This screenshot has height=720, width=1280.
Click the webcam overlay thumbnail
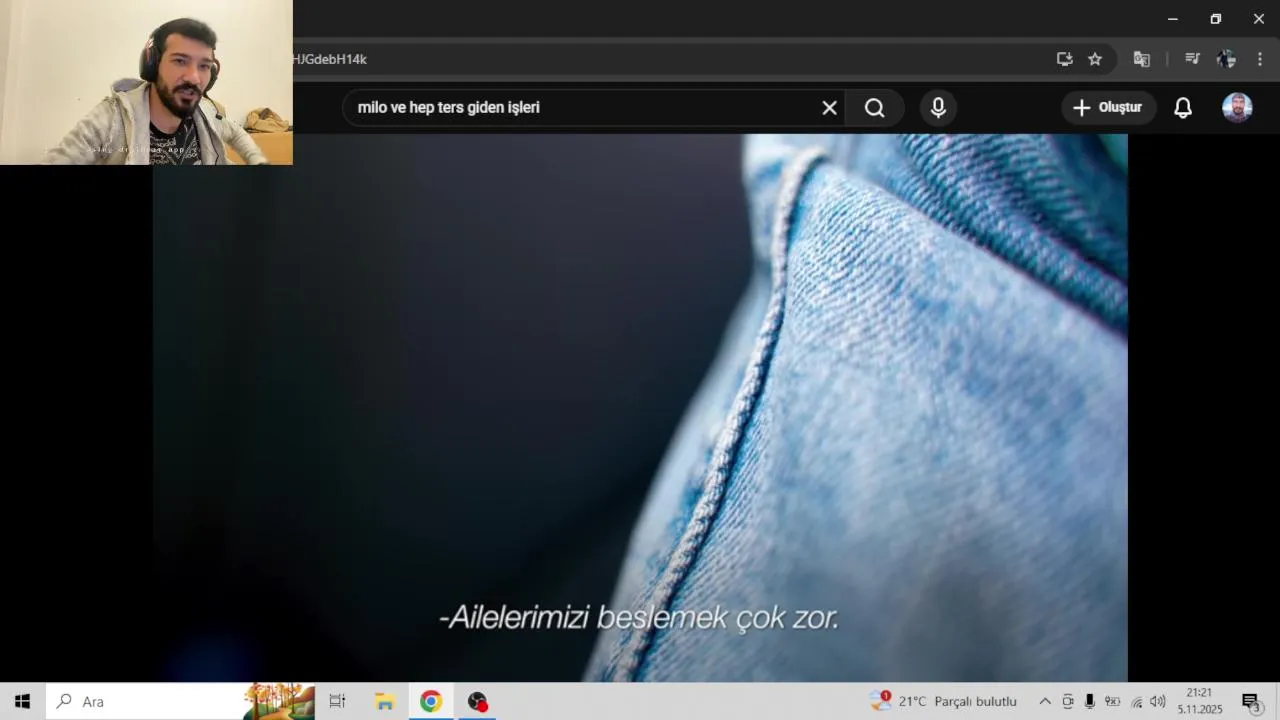click(x=146, y=82)
